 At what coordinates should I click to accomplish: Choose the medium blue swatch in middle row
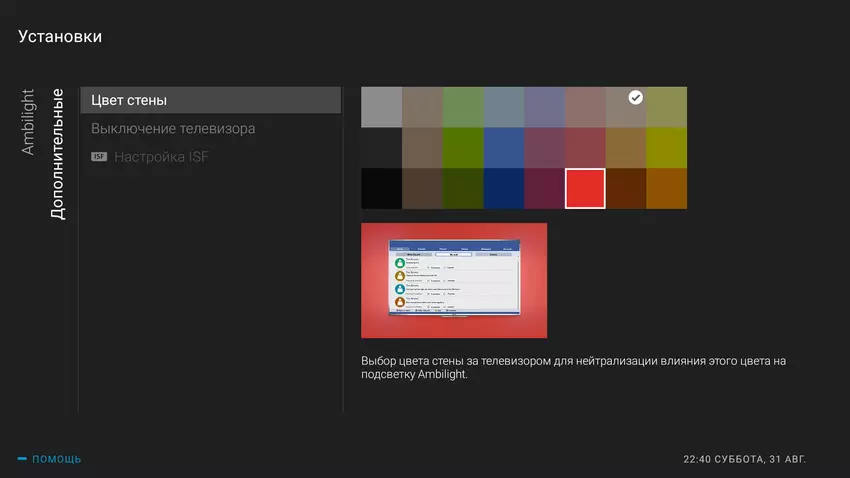(x=504, y=147)
